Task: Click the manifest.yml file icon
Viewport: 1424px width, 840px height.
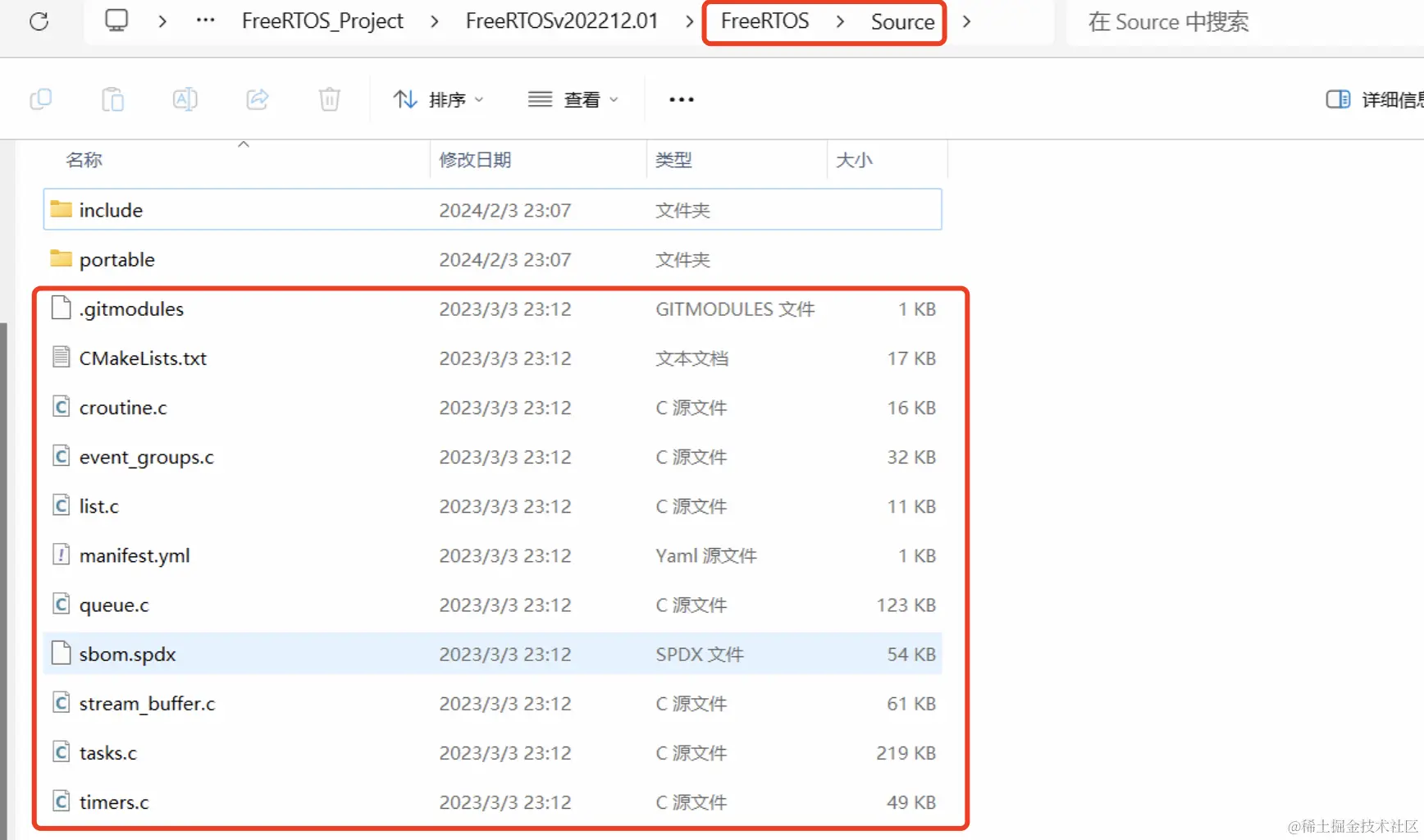Action: [x=61, y=555]
